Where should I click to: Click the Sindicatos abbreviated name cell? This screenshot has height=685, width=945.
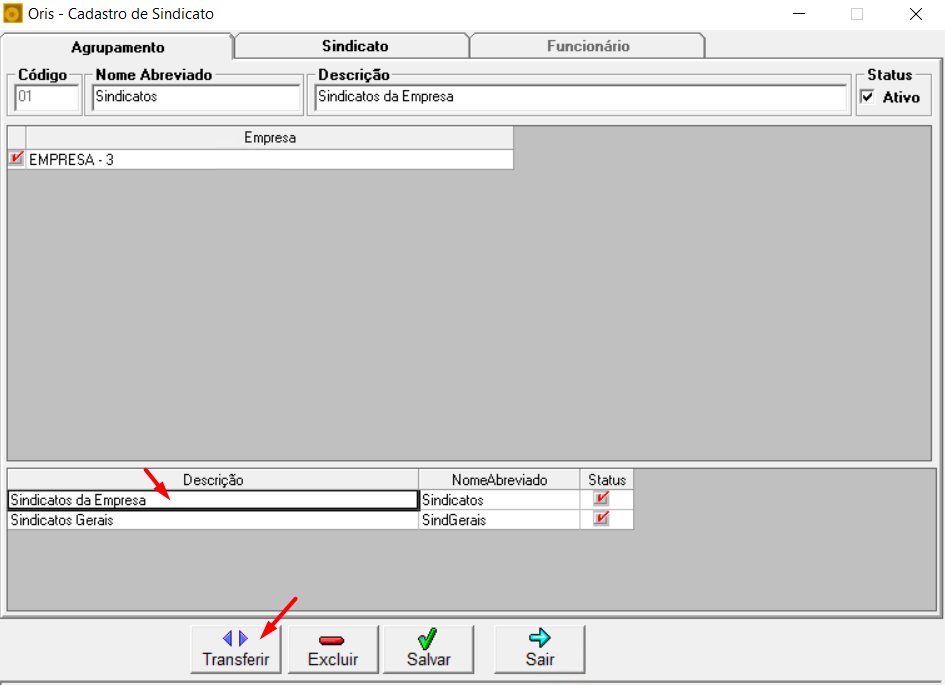click(499, 500)
